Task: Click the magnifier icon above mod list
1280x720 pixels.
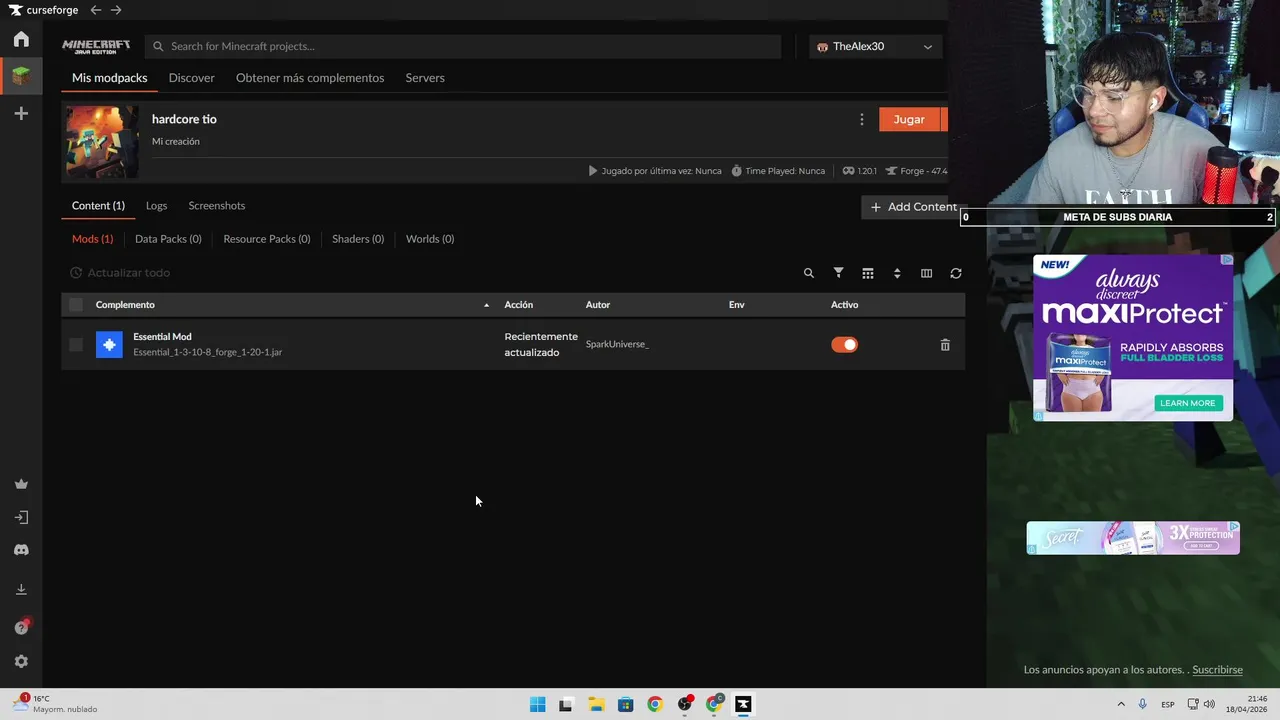Action: click(x=809, y=273)
